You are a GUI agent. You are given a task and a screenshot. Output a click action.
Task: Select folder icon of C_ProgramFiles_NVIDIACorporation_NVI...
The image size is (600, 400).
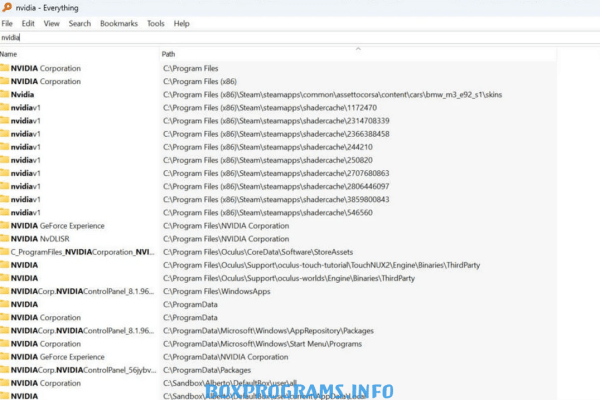coord(5,252)
